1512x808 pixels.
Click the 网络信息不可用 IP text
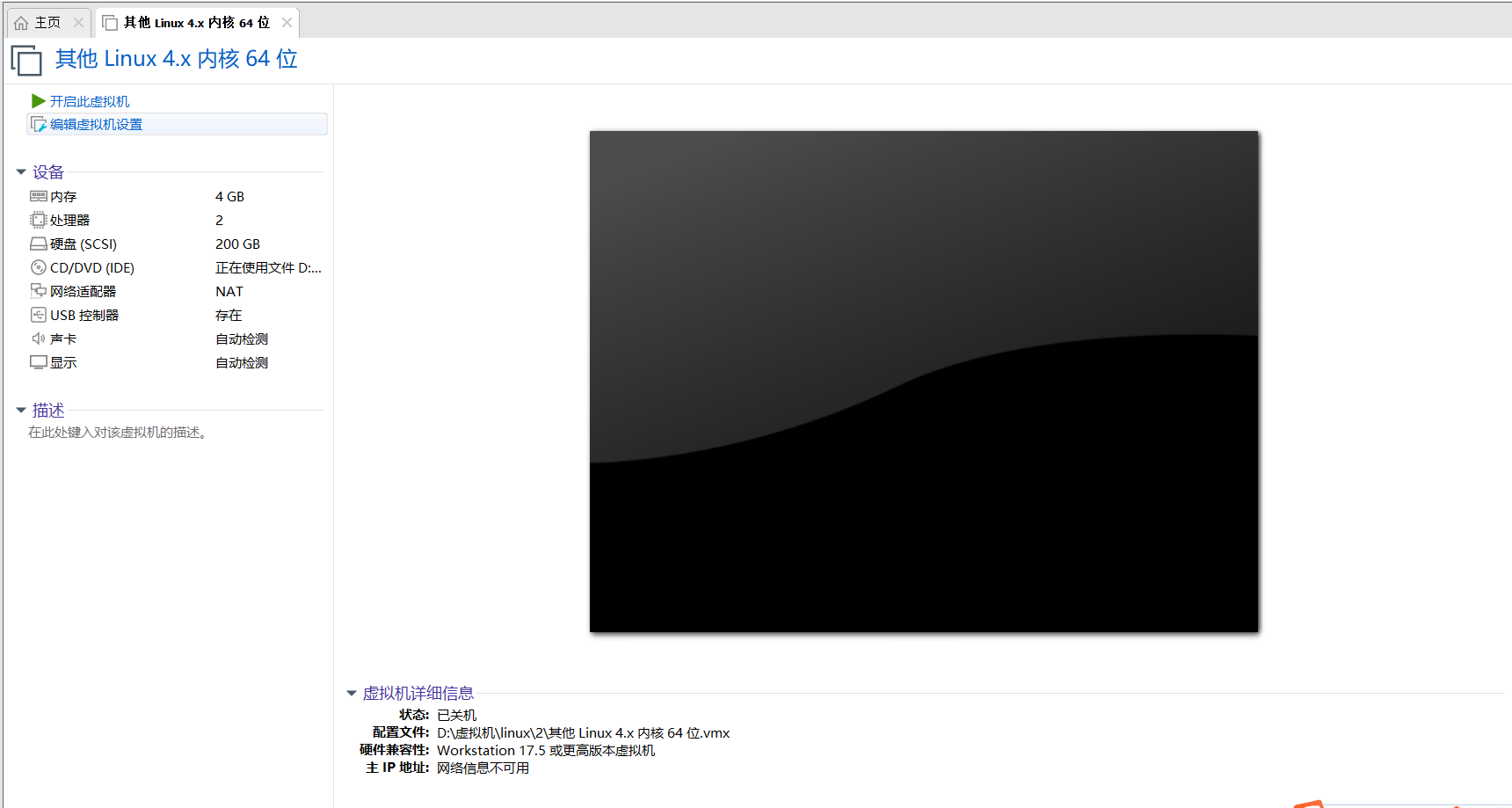pyautogui.click(x=483, y=768)
